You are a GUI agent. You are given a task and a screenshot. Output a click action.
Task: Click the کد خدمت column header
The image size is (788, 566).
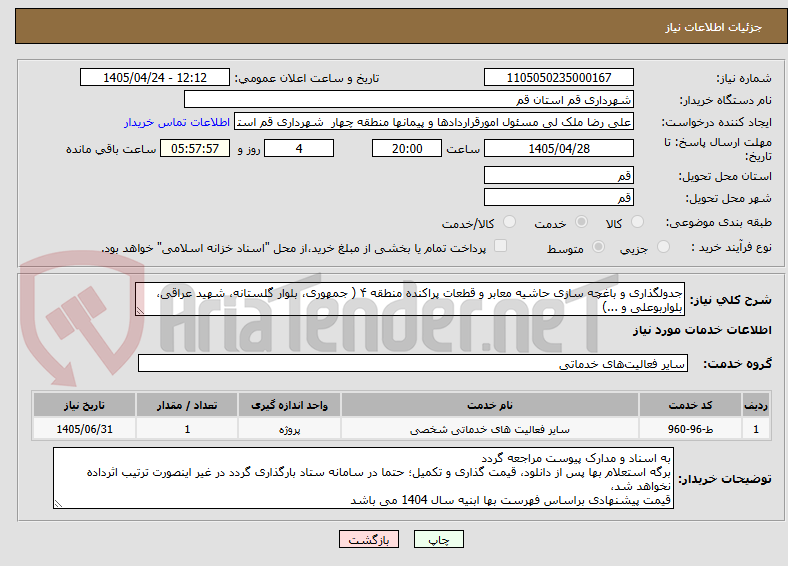pyautogui.click(x=690, y=405)
